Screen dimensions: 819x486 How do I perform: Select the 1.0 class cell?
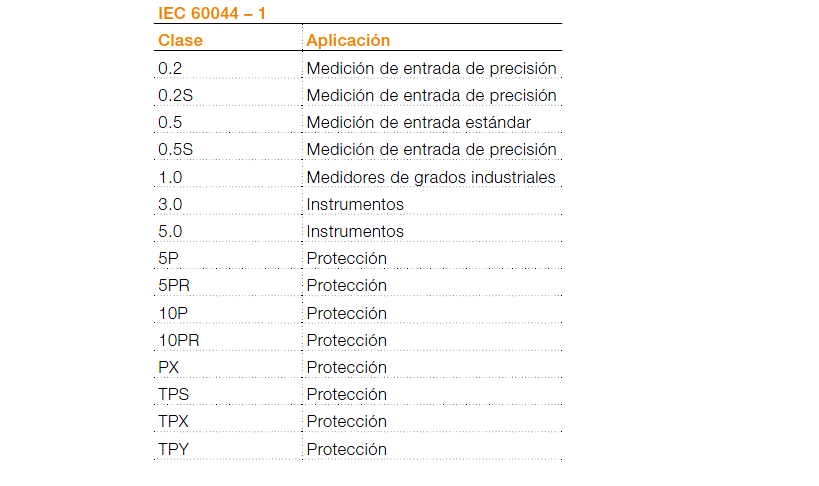pos(170,177)
